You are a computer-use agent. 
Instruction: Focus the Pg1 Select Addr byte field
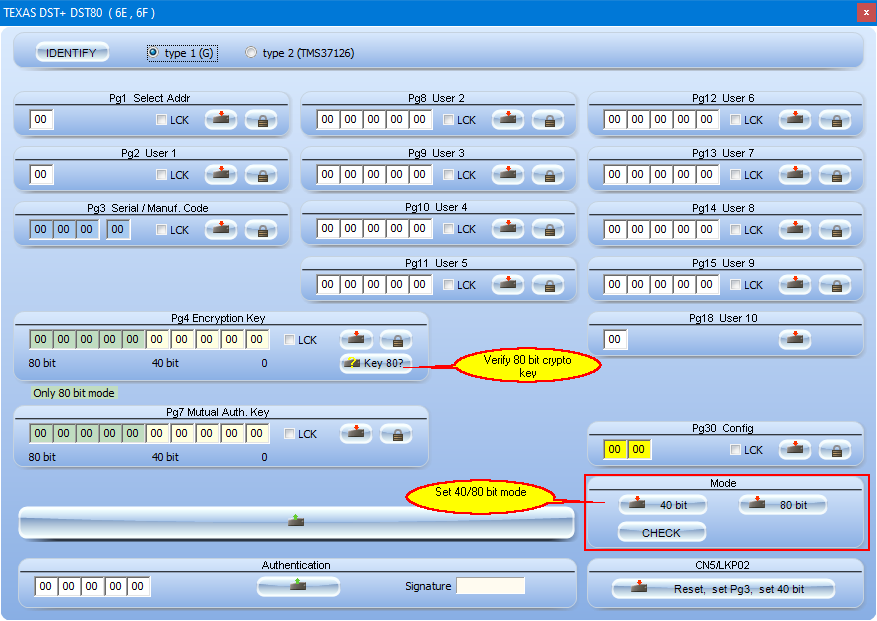point(41,119)
